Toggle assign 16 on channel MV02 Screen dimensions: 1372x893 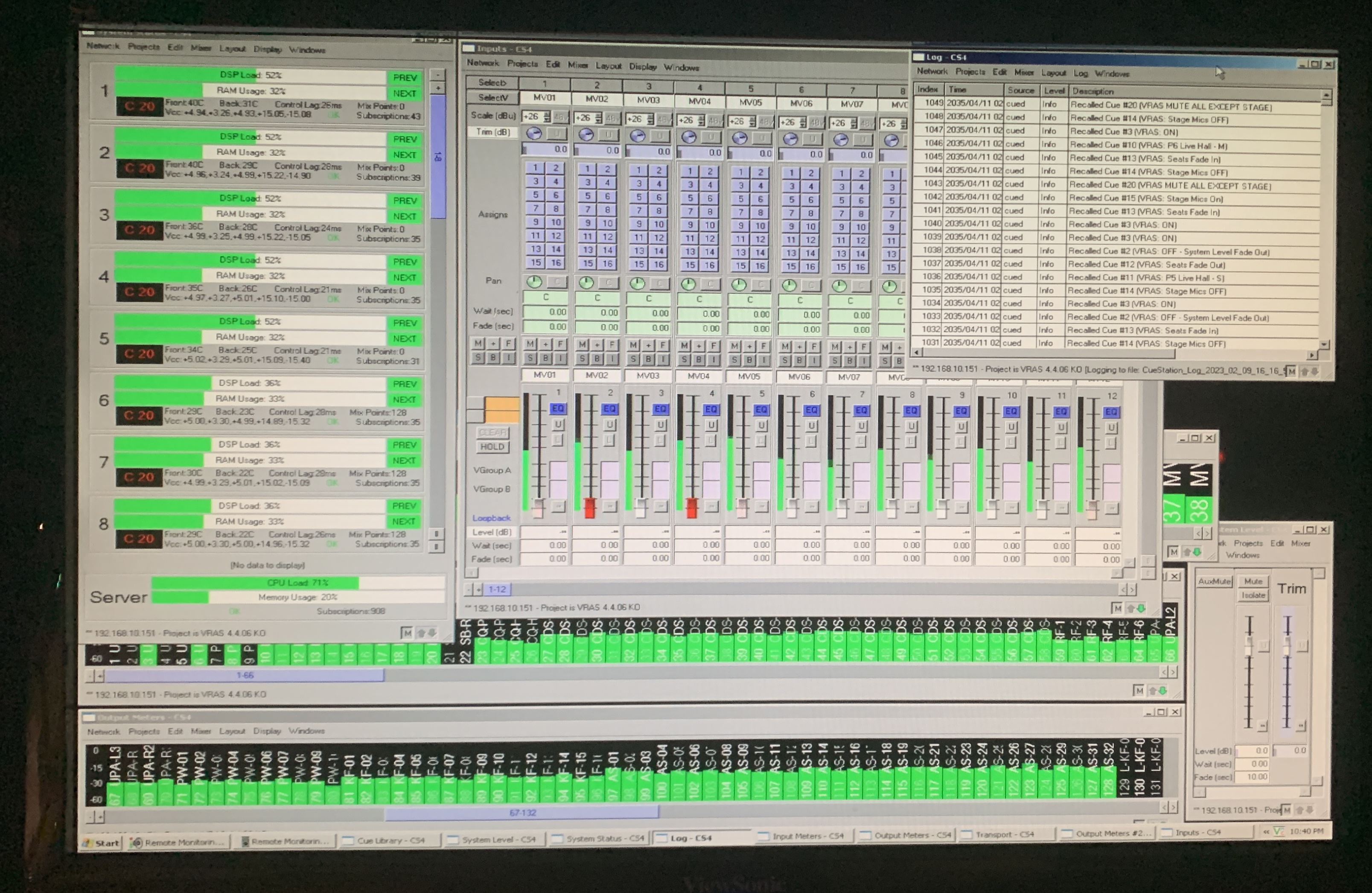coord(608,263)
